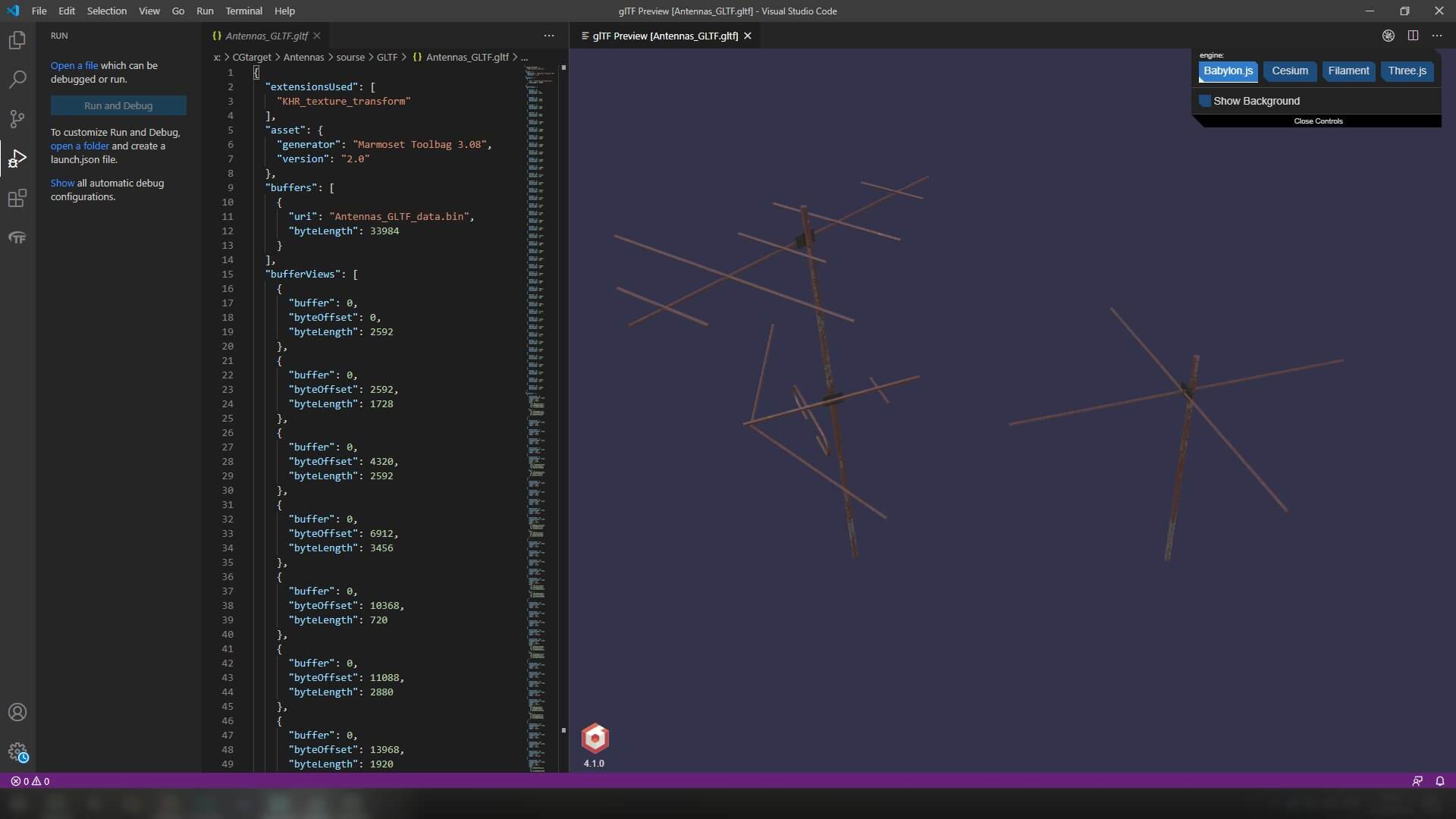Expand the breadcrumb ellipsis symbol picker
The image size is (1456, 819).
click(x=524, y=57)
